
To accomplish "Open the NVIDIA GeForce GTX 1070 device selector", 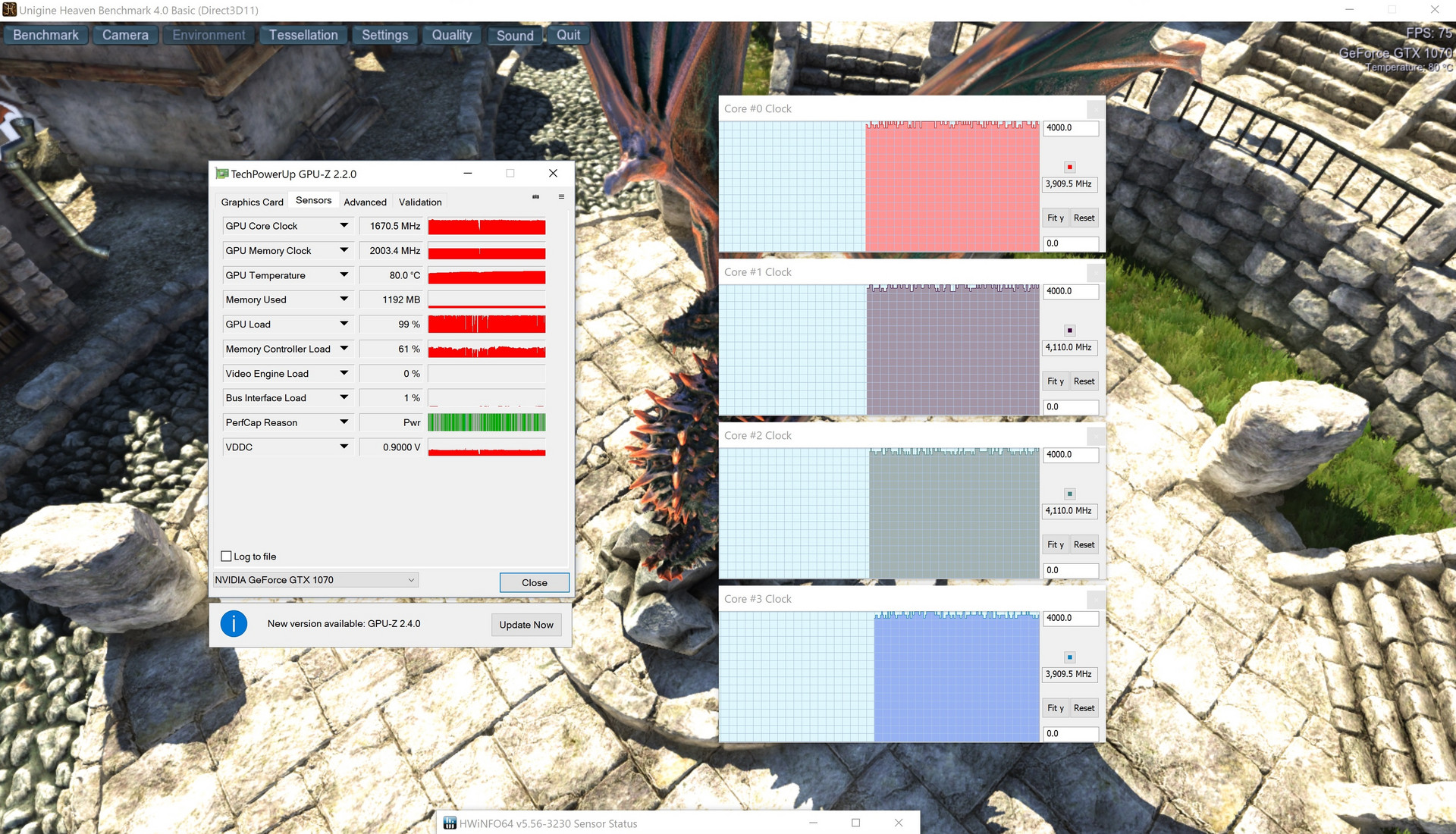I will pyautogui.click(x=411, y=580).
